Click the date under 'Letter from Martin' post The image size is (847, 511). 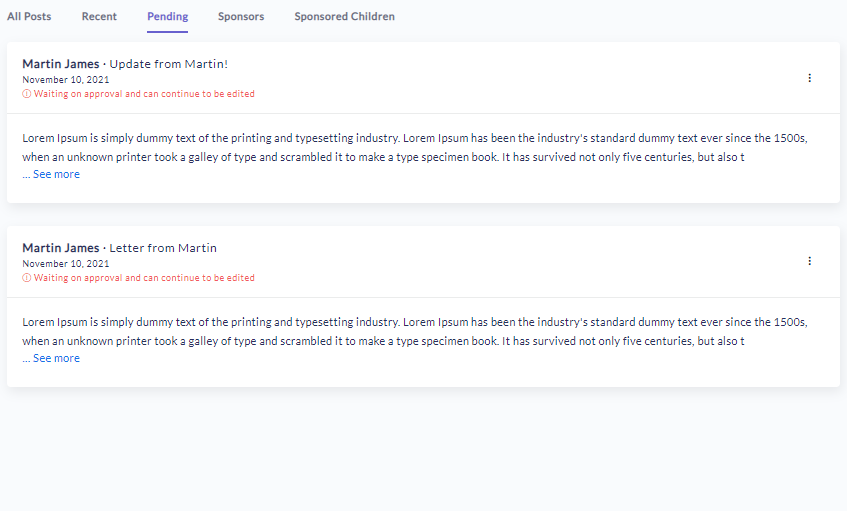pos(66,263)
